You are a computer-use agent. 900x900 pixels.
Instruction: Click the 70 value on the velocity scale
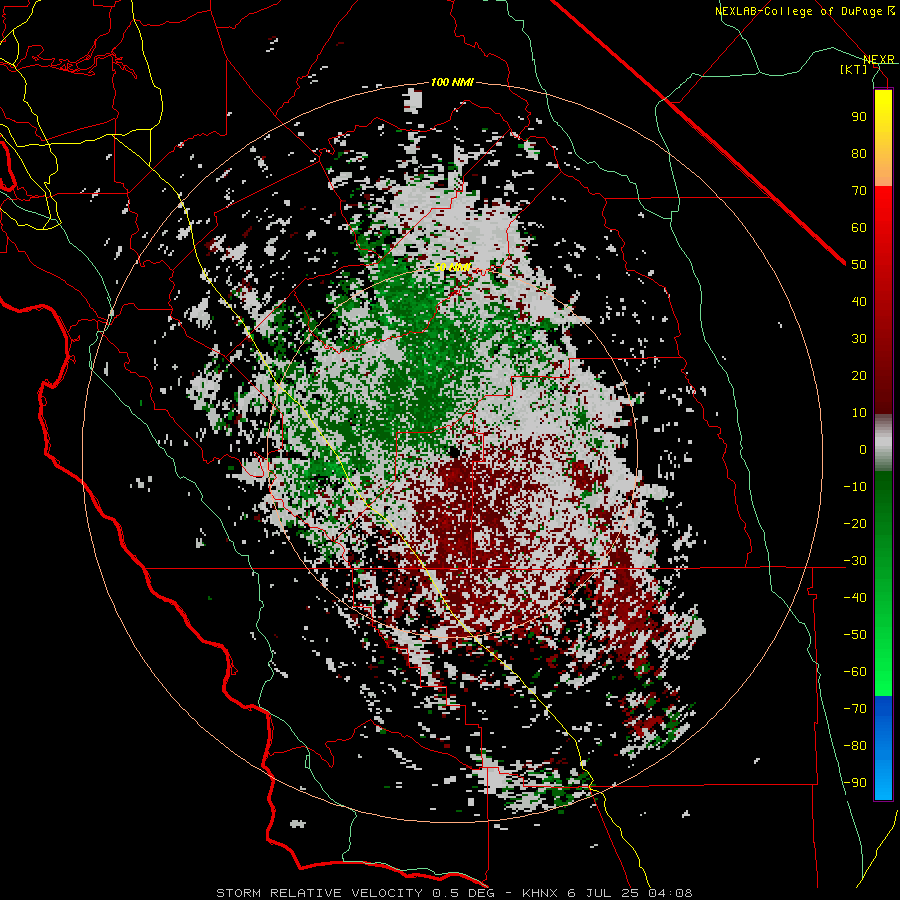859,191
